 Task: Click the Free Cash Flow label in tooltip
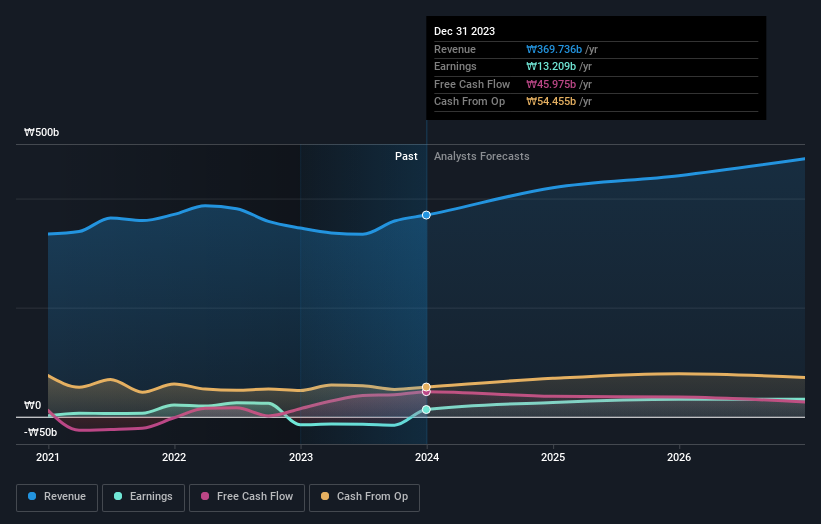click(x=472, y=84)
